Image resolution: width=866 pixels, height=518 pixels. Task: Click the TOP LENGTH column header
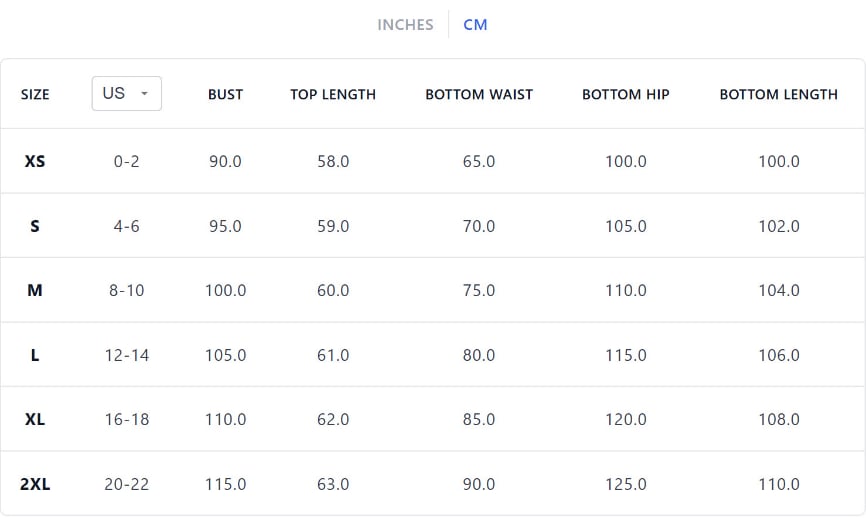point(333,94)
